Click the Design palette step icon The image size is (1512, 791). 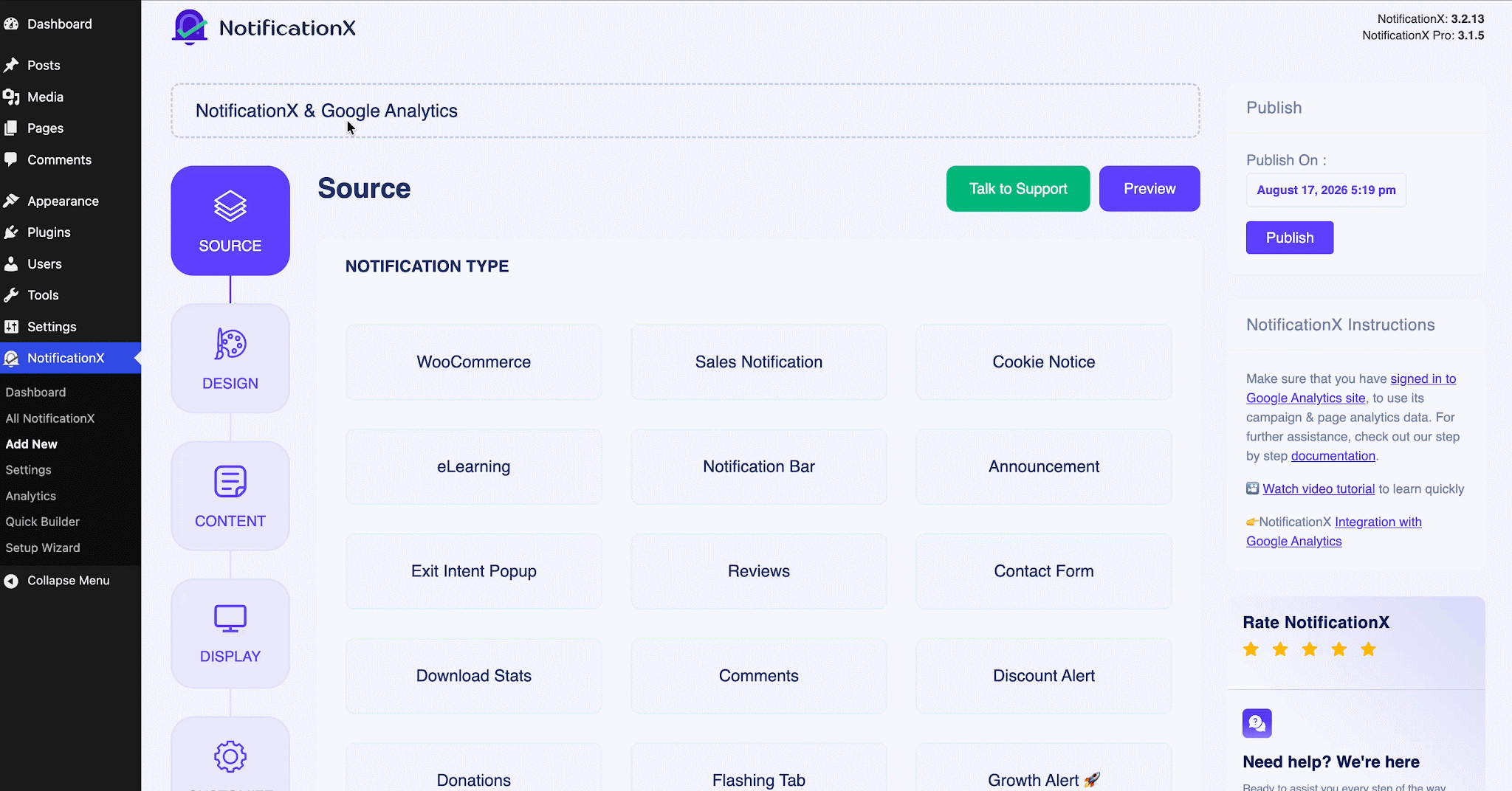tap(230, 344)
